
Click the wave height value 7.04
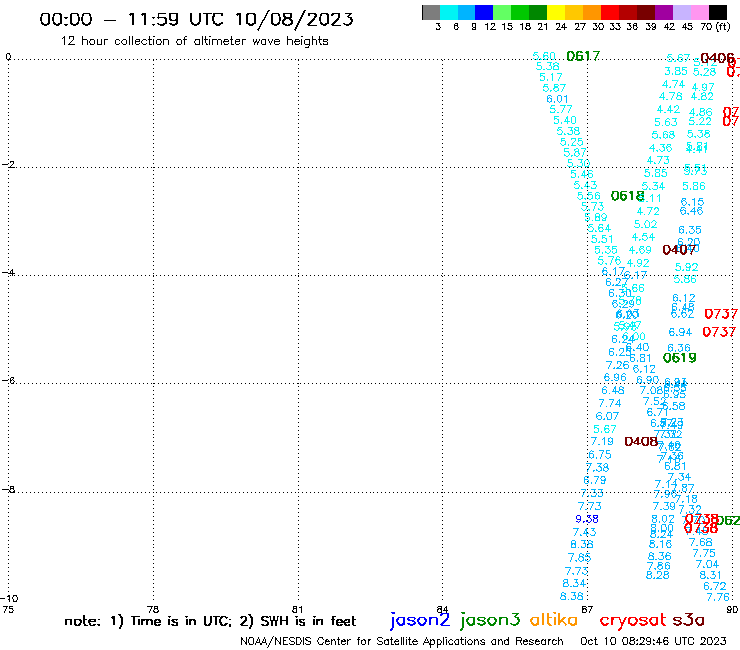(x=707, y=564)
